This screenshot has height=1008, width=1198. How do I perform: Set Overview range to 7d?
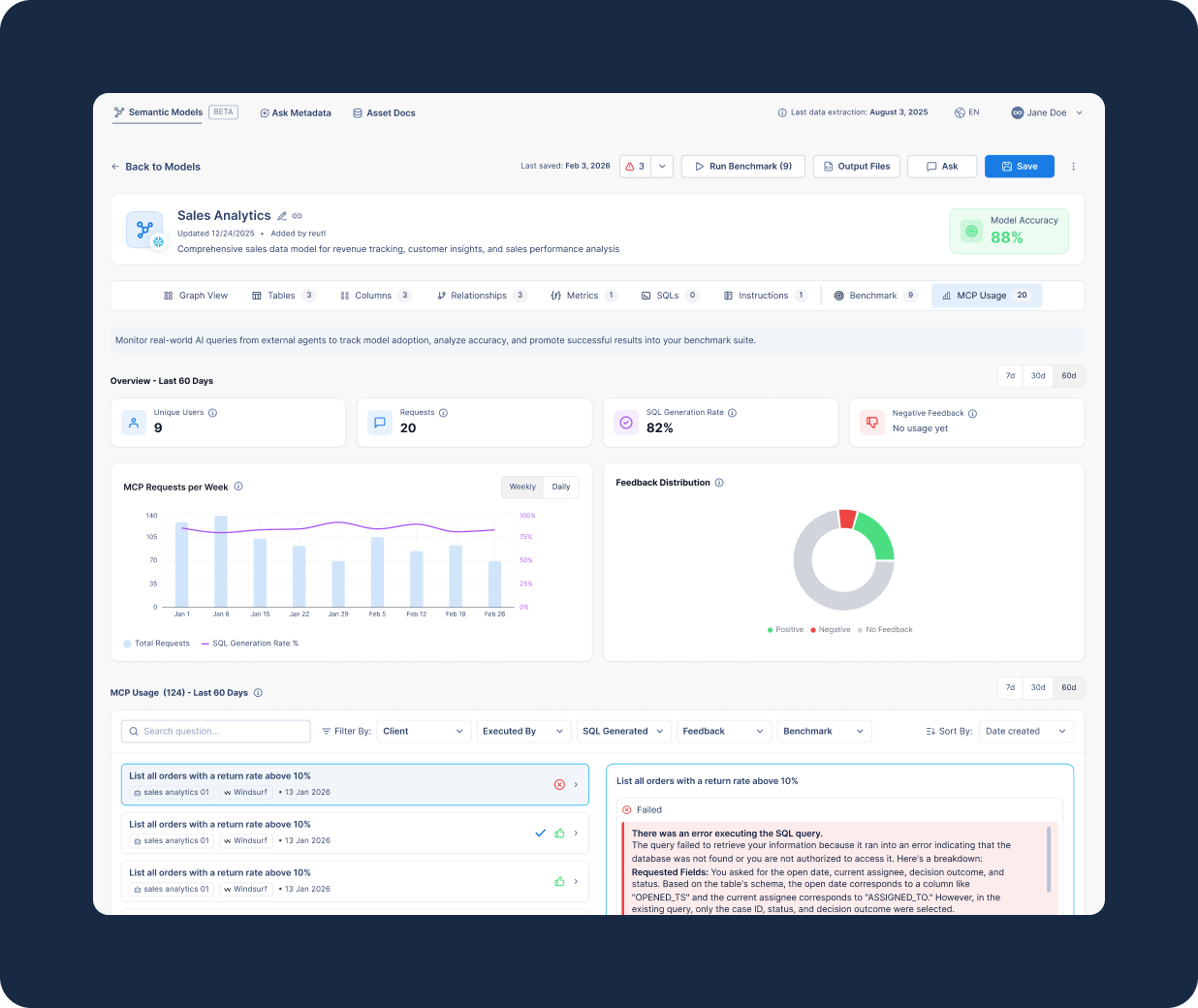tap(1010, 376)
